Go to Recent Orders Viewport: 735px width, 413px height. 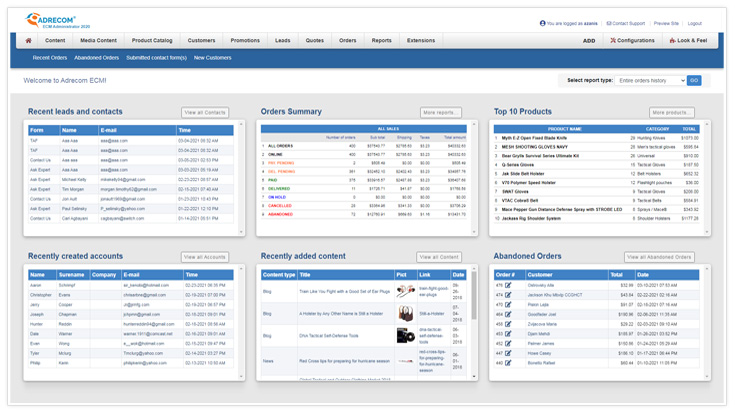pyautogui.click(x=50, y=58)
